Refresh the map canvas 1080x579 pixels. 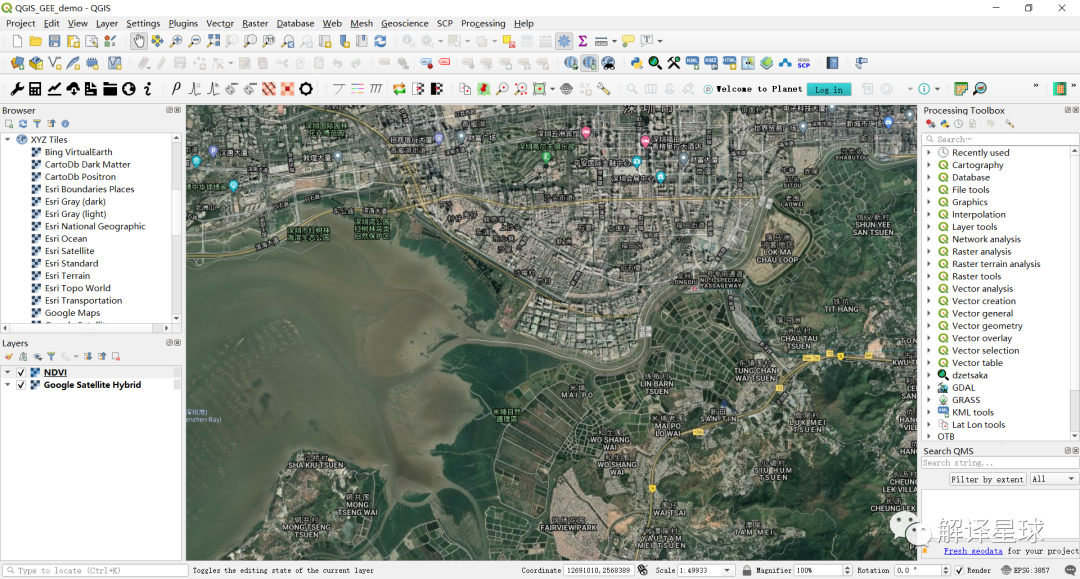tap(382, 40)
